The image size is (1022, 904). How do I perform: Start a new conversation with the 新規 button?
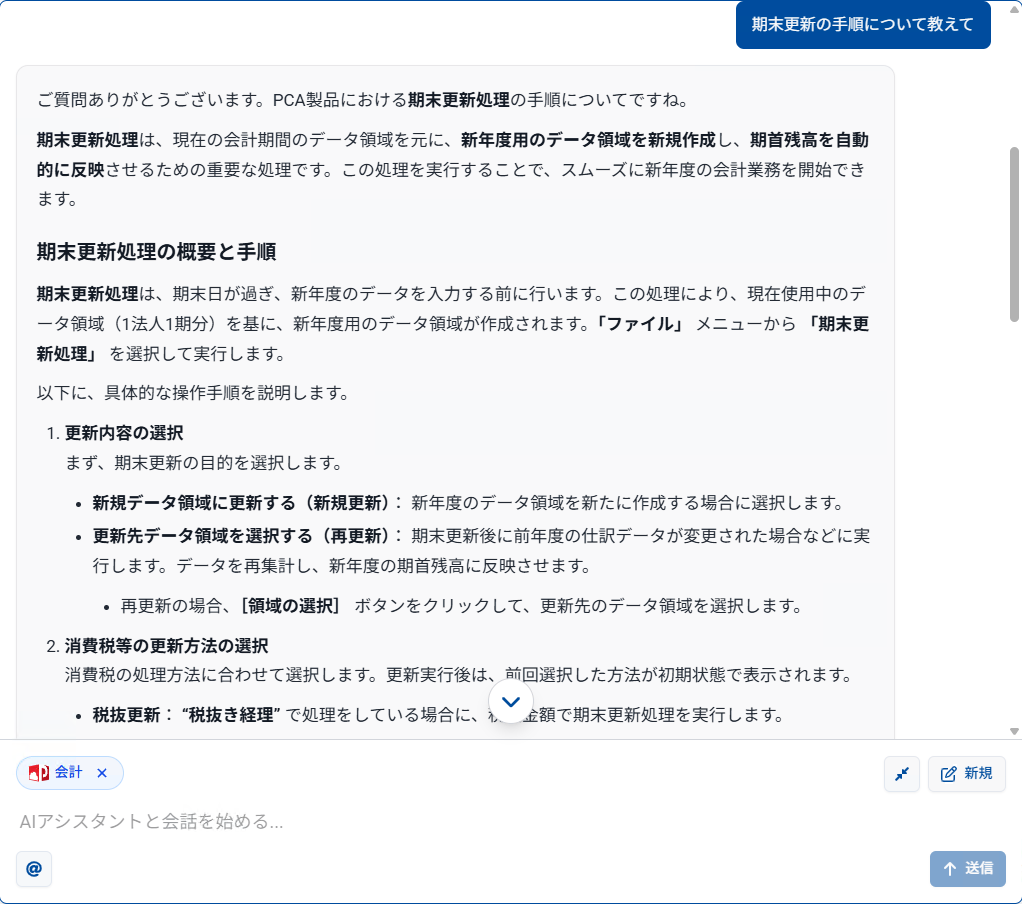966,773
